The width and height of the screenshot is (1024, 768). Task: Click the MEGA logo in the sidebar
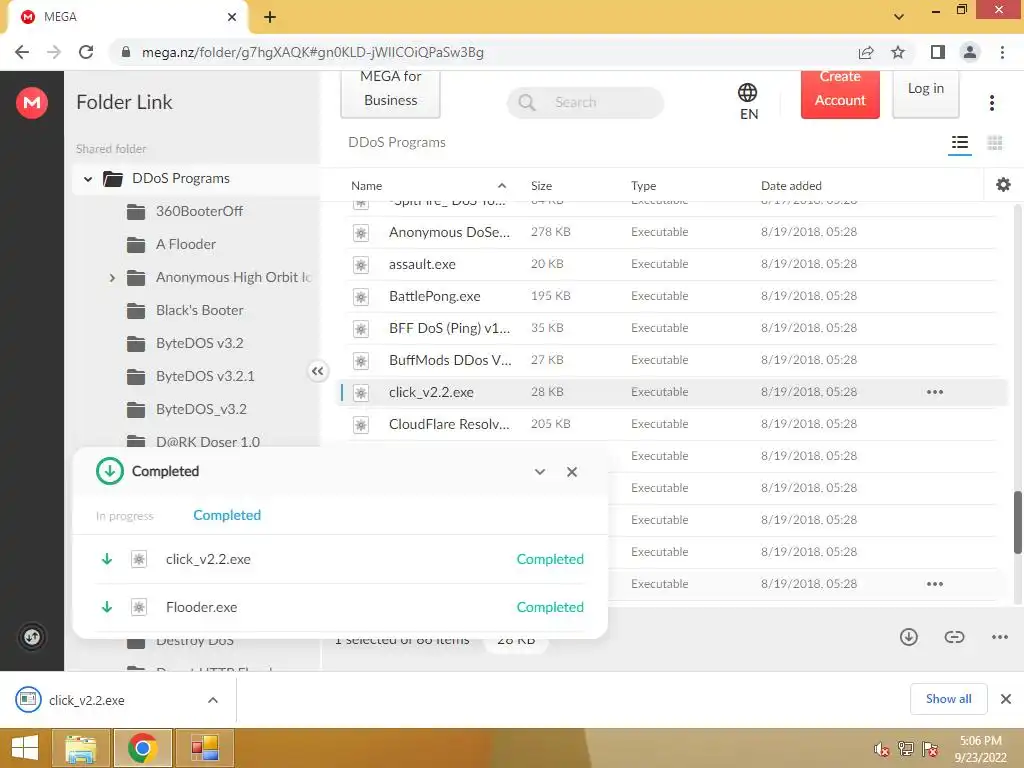click(x=31, y=103)
